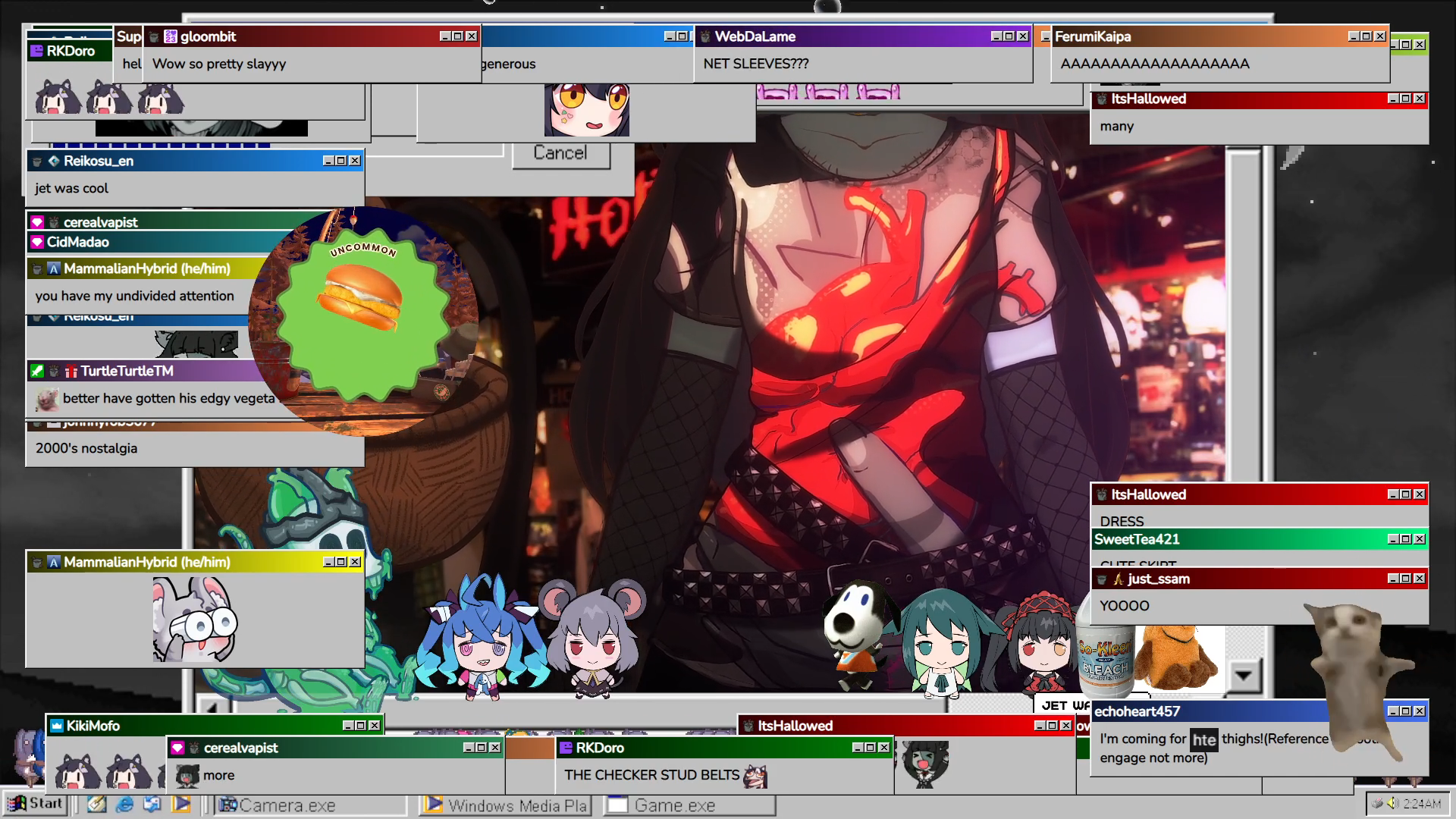Open the Start menu
The height and width of the screenshot is (819, 1456).
click(35, 804)
